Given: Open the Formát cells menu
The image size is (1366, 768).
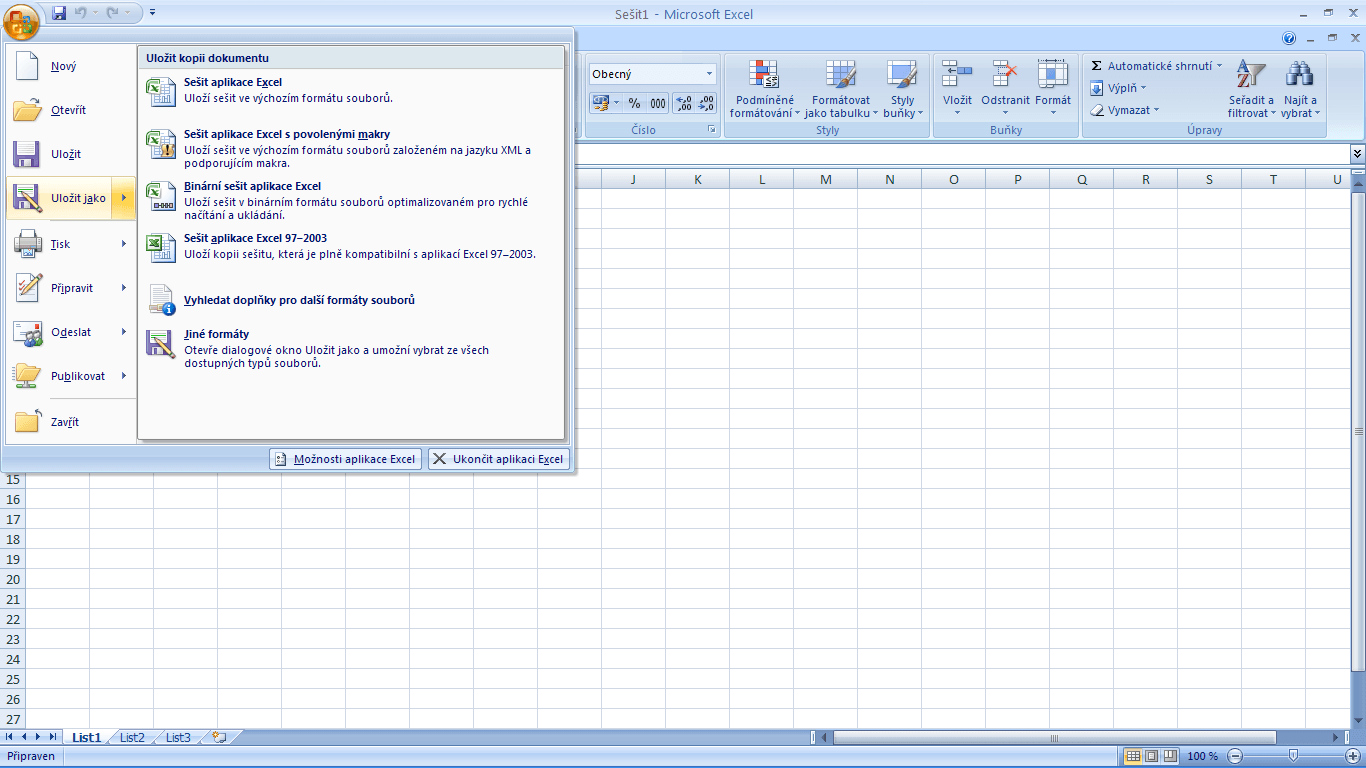Looking at the screenshot, I should 1053,88.
